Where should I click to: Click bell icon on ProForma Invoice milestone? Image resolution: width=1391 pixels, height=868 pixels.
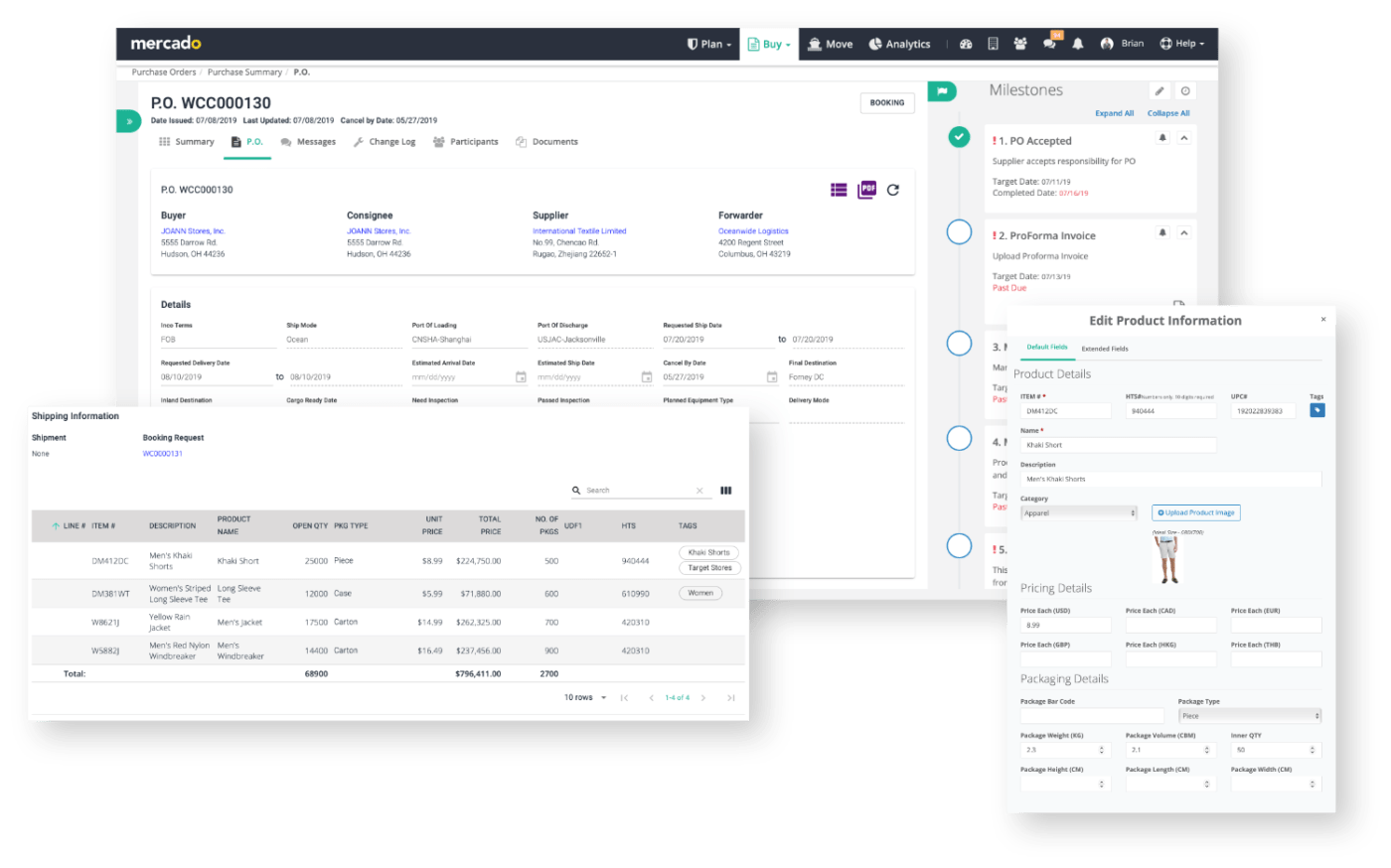(1162, 232)
